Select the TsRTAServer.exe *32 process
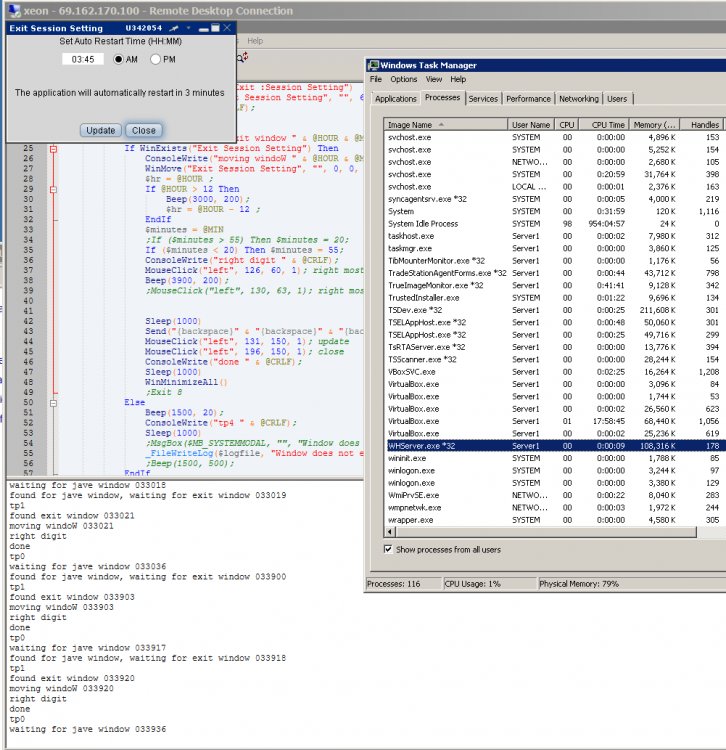726x750 pixels. (x=555, y=347)
